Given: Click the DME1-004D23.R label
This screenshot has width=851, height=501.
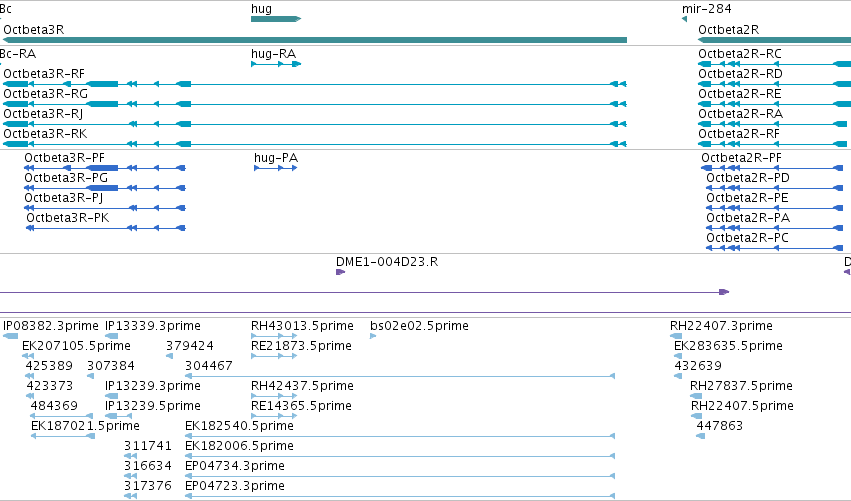Looking at the screenshot, I should click(387, 262).
